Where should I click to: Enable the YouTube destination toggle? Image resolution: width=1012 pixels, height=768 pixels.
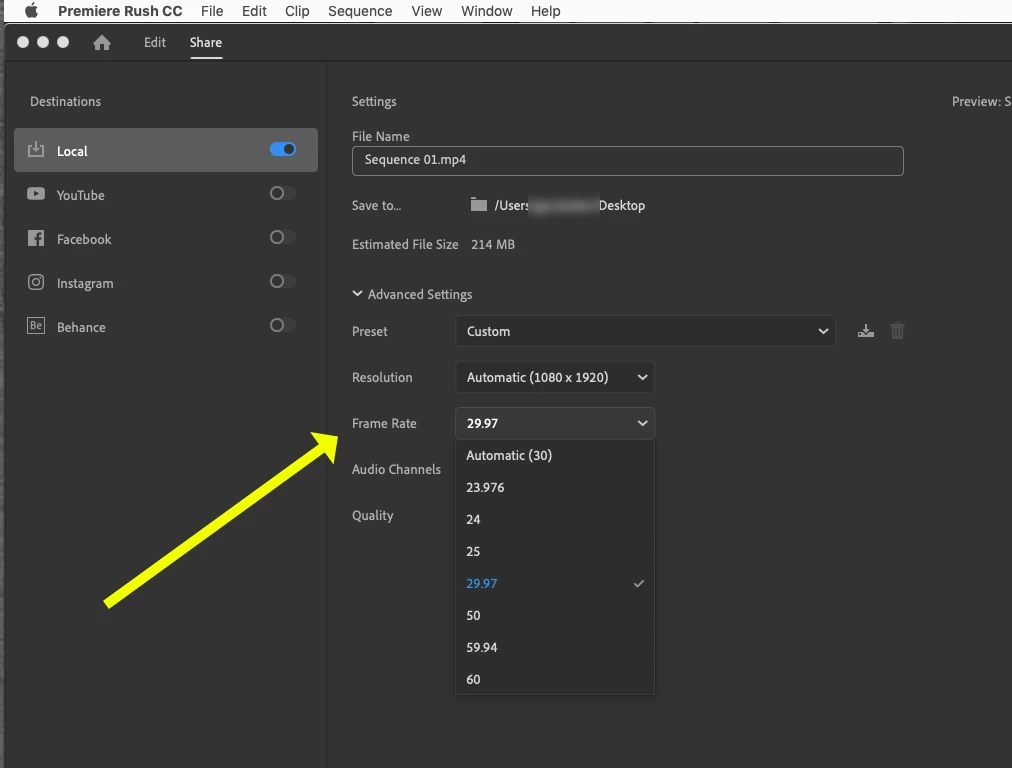(283, 193)
